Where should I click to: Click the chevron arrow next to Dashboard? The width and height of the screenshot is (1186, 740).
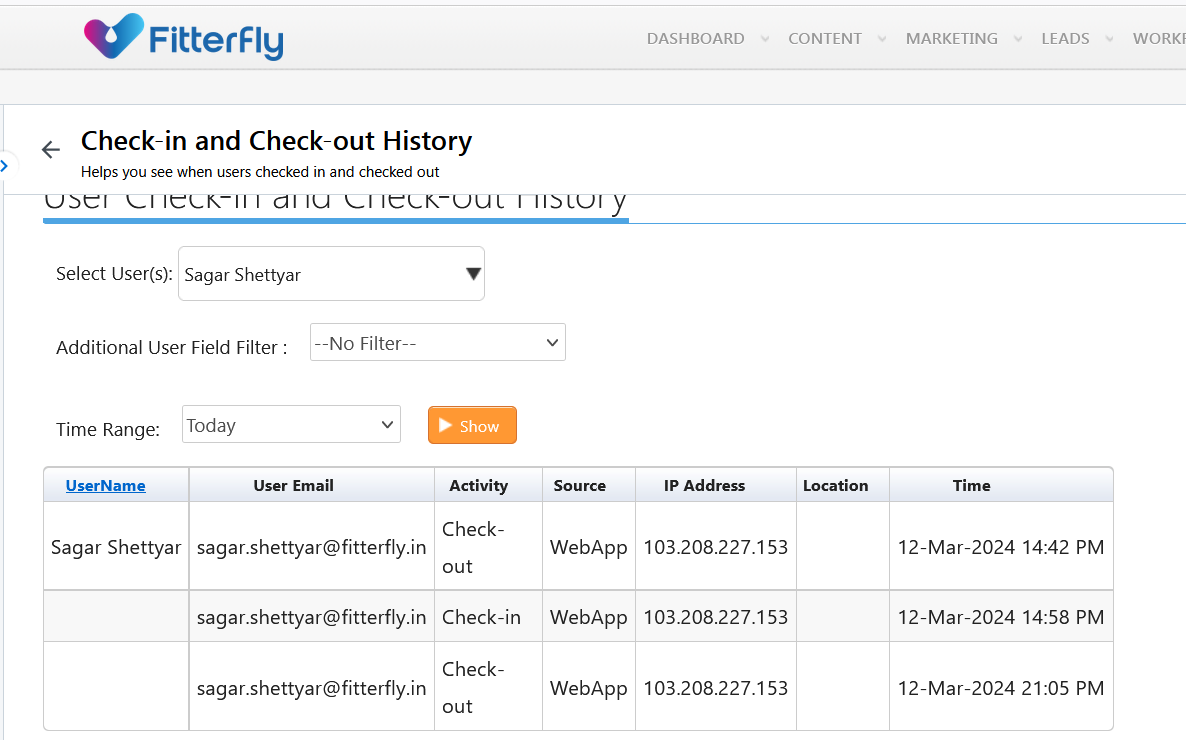[x=765, y=39]
